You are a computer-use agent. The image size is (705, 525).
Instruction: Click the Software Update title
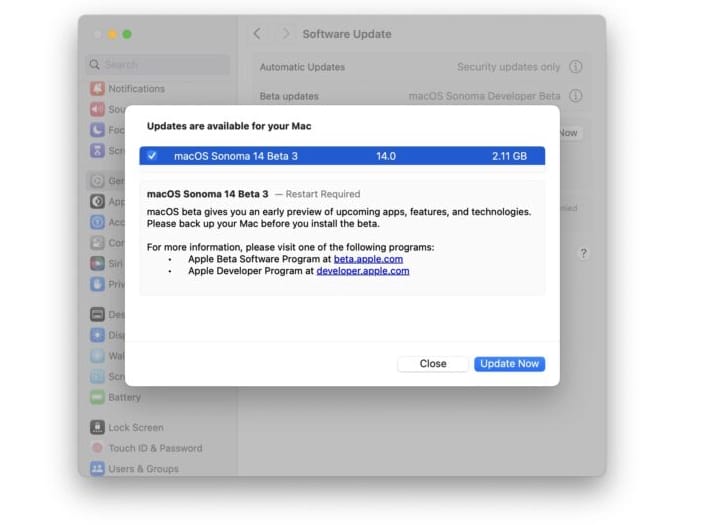point(347,34)
